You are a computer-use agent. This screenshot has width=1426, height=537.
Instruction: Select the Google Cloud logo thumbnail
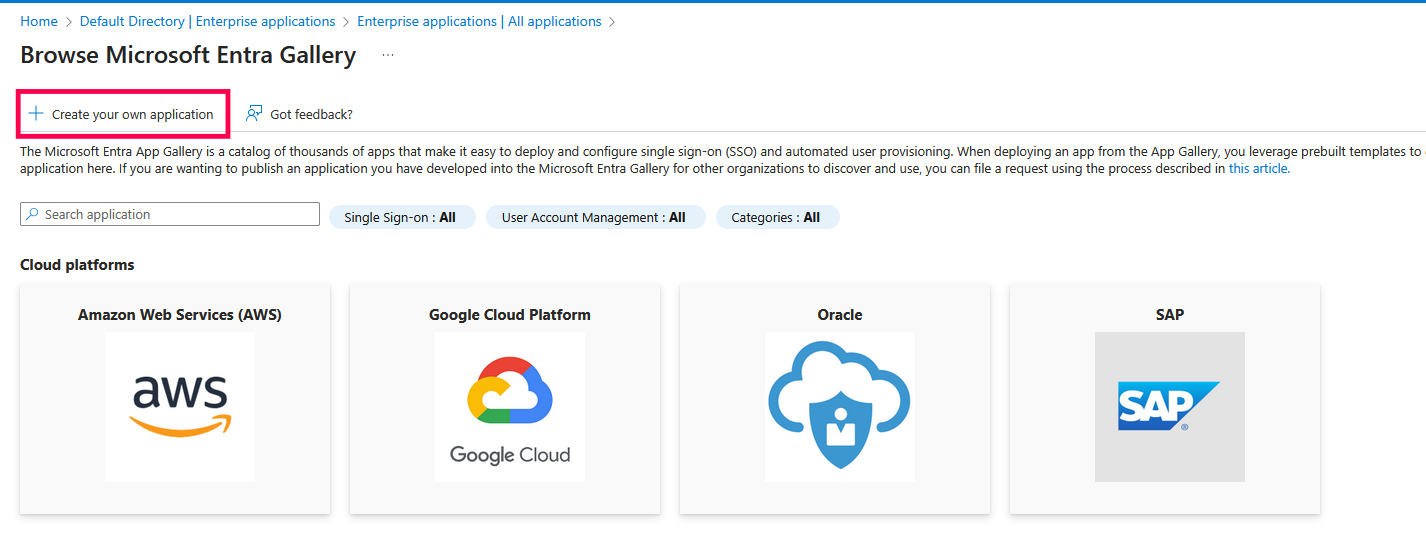coord(510,407)
